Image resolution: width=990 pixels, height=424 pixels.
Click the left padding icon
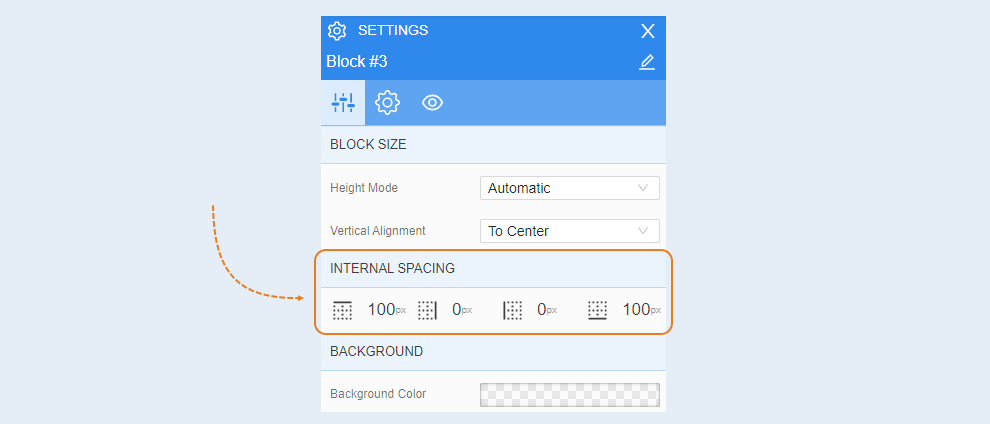point(513,310)
